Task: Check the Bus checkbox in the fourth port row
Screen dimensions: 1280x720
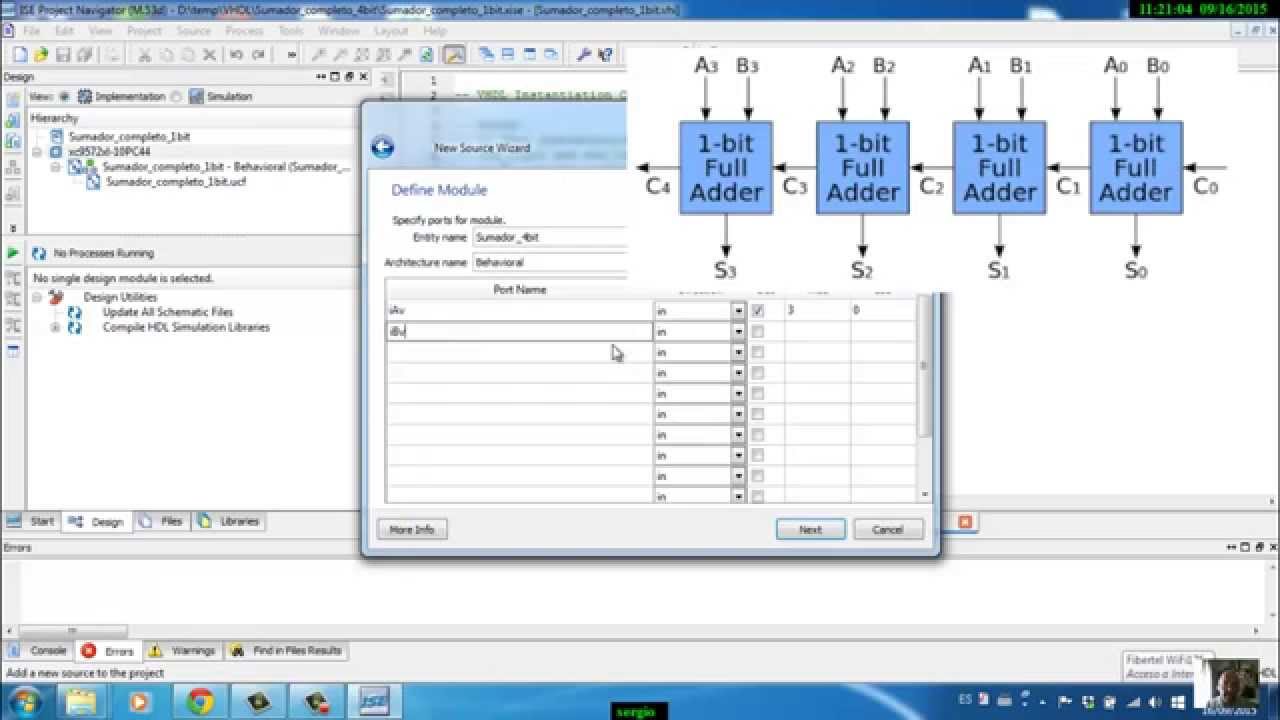Action: 758,373
